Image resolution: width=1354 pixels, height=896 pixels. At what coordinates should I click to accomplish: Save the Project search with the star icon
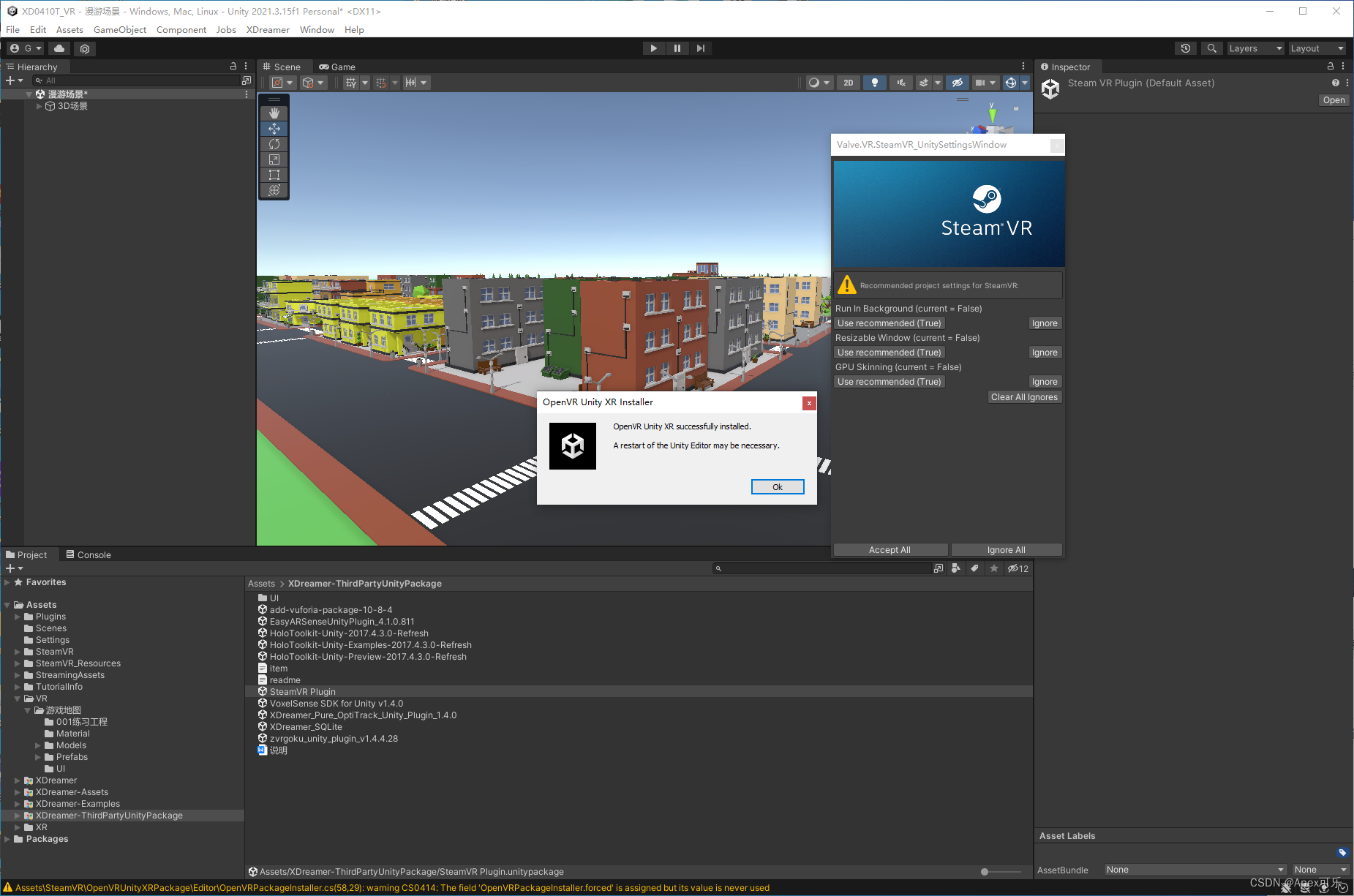(994, 568)
